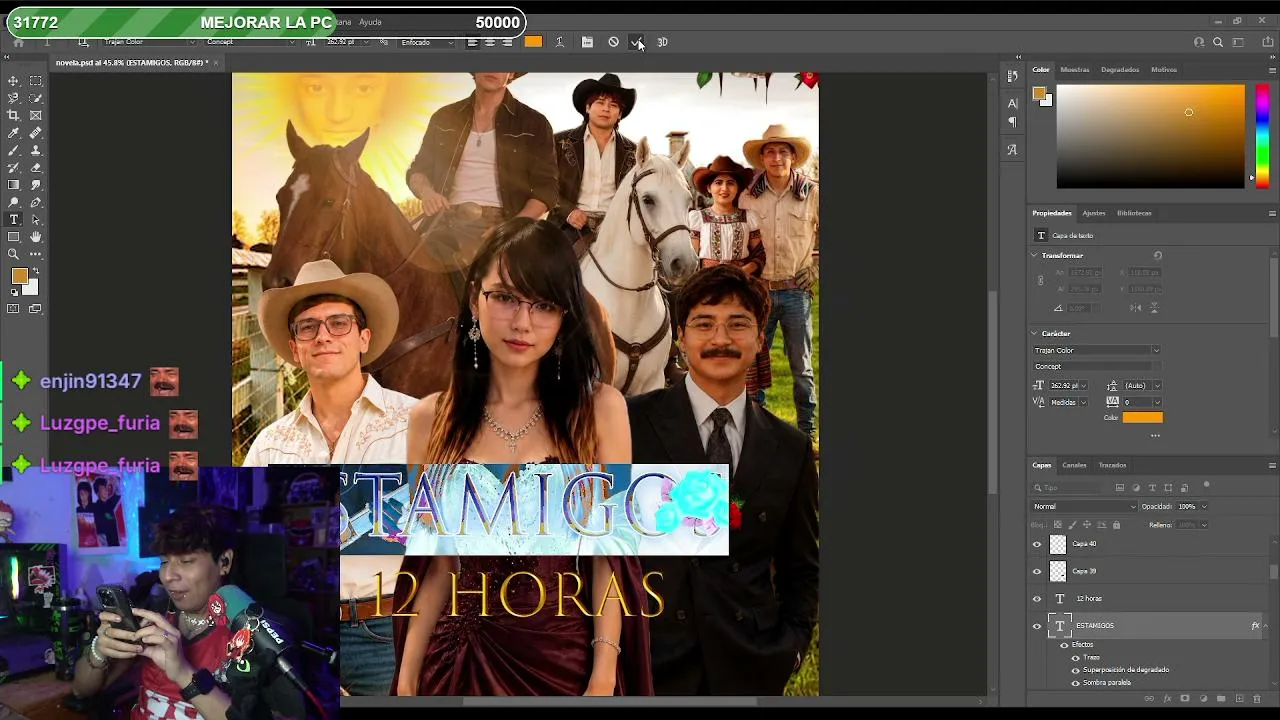The image size is (1280, 720).
Task: Toggle Sombra paralela effect visibility
Action: tap(1076, 683)
